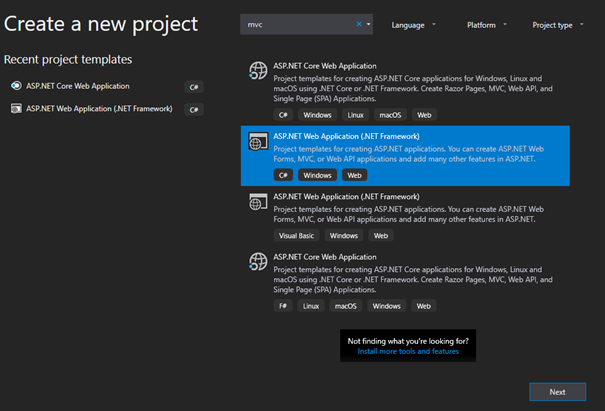Click the highlighted ASP.NET Web Application (.NET Framework) template icon
Screen dimensions: 605x411
pos(258,141)
